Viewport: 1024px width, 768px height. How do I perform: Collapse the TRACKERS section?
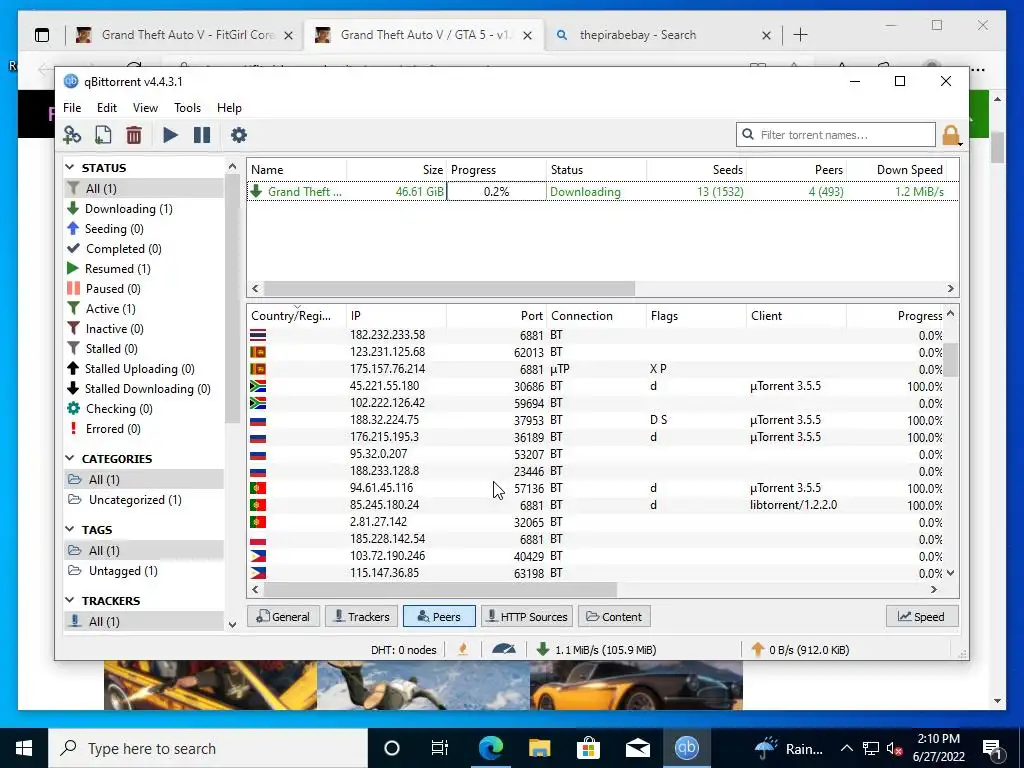[70, 600]
